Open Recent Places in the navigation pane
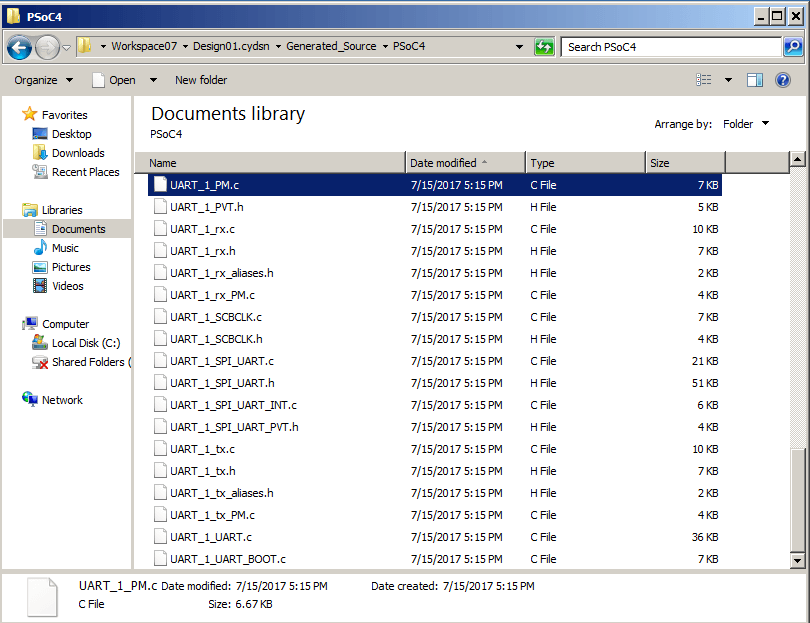This screenshot has height=623, width=810. click(x=85, y=172)
